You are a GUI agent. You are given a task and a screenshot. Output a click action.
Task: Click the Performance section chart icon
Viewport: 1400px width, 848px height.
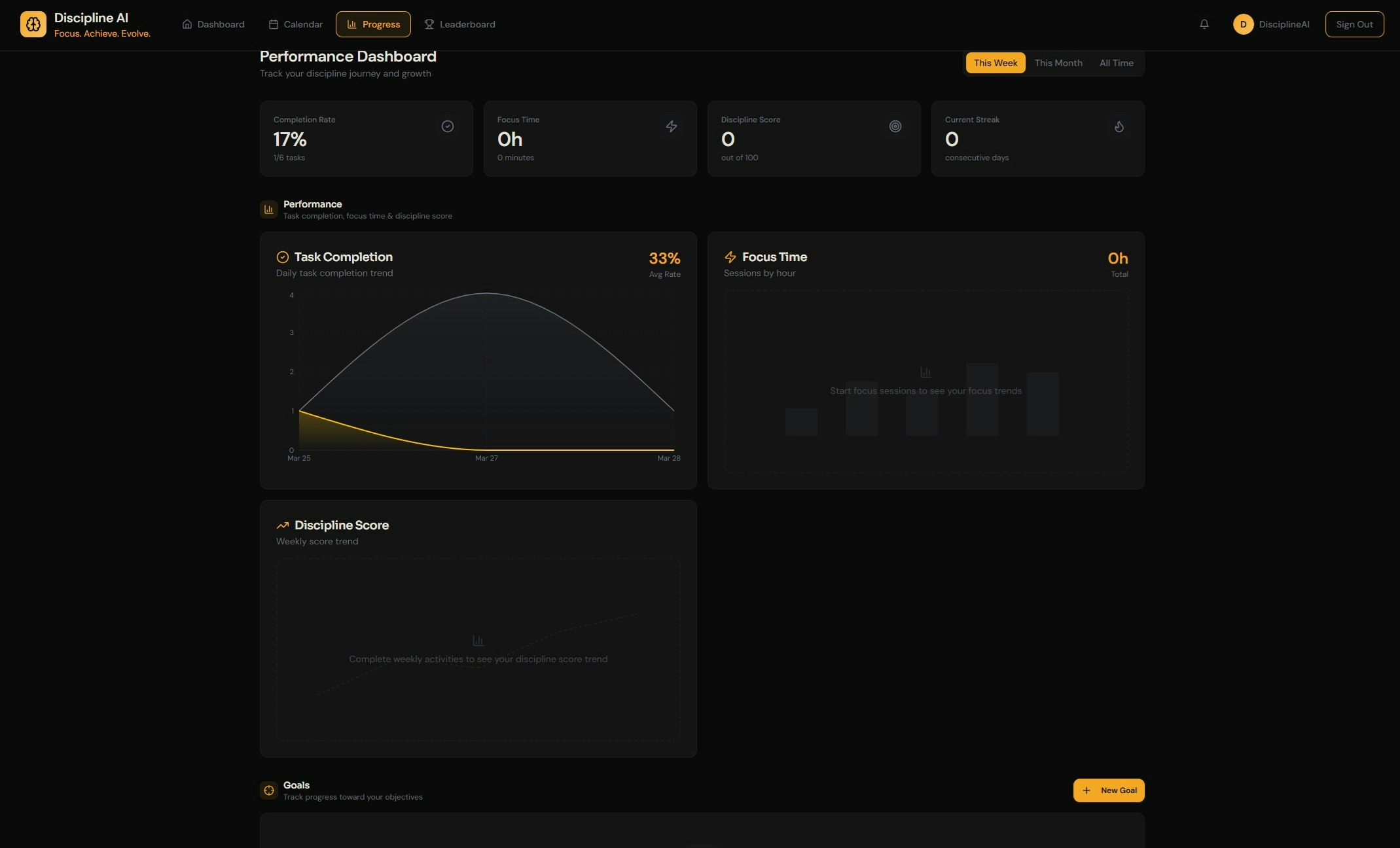269,209
